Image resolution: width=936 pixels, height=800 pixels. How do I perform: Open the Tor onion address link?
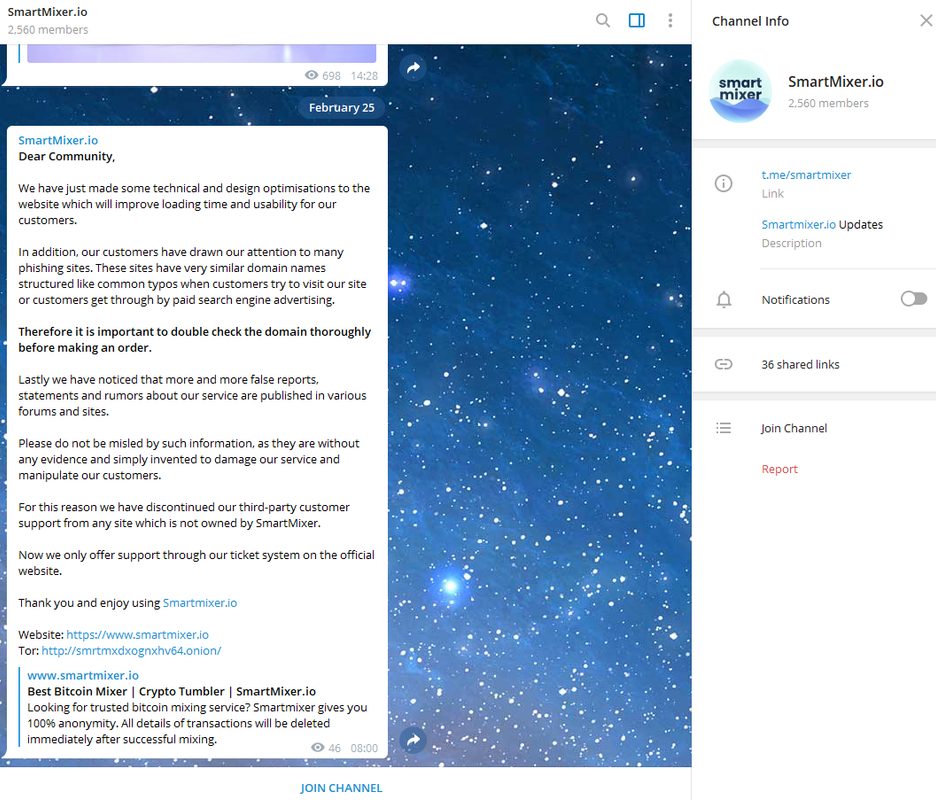coord(131,651)
